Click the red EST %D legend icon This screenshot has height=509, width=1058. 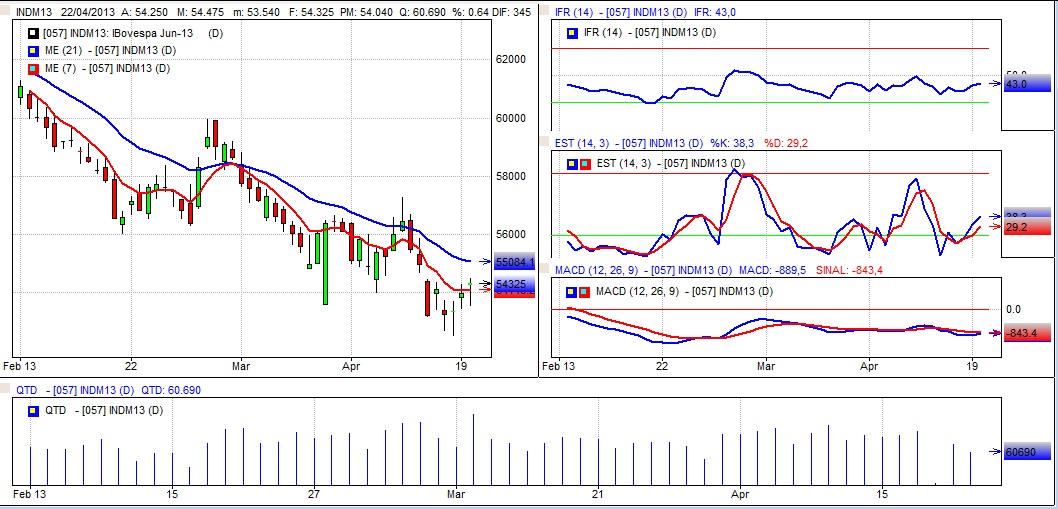click(585, 163)
